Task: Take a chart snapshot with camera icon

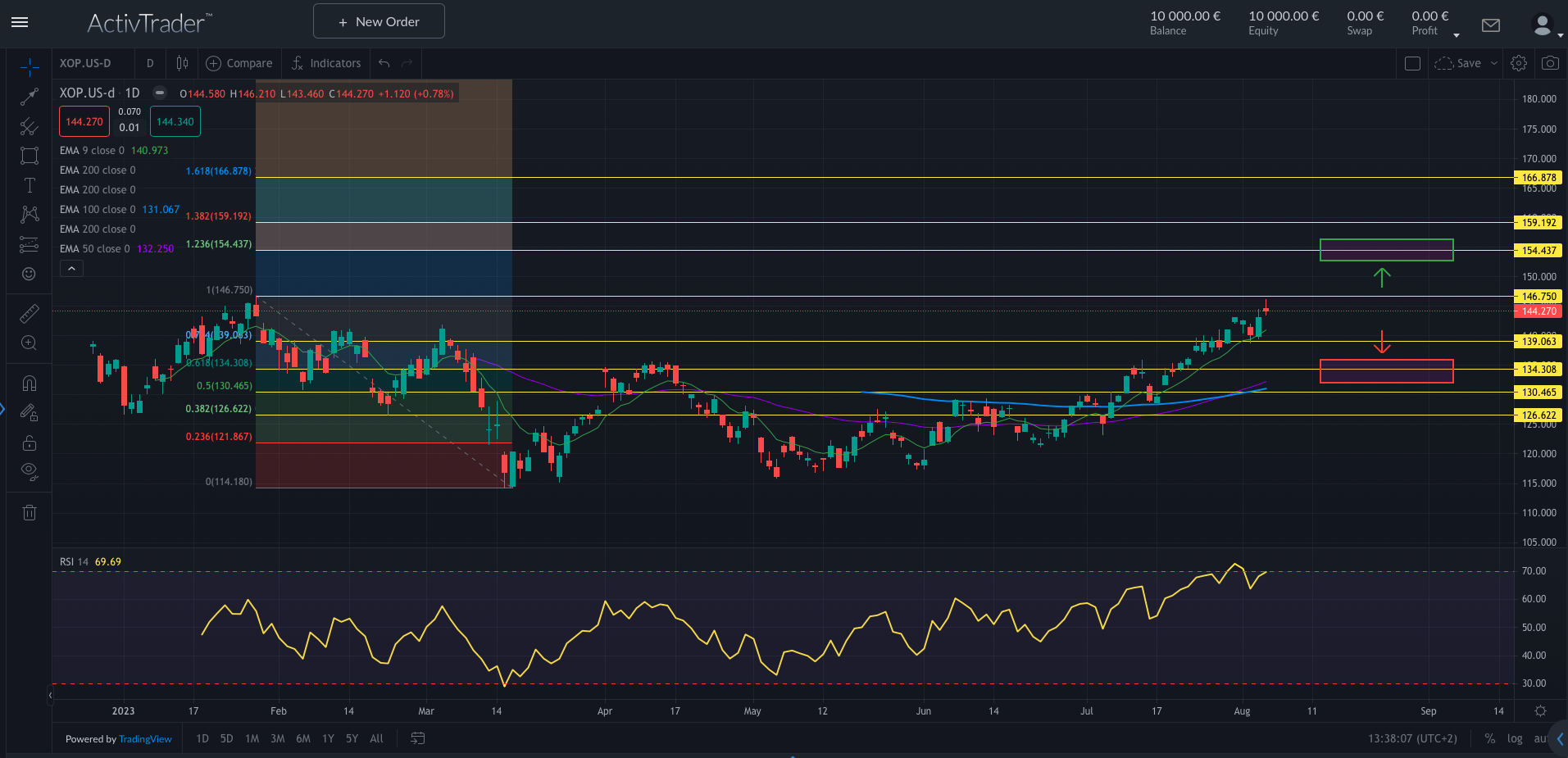Action: 1549,63
